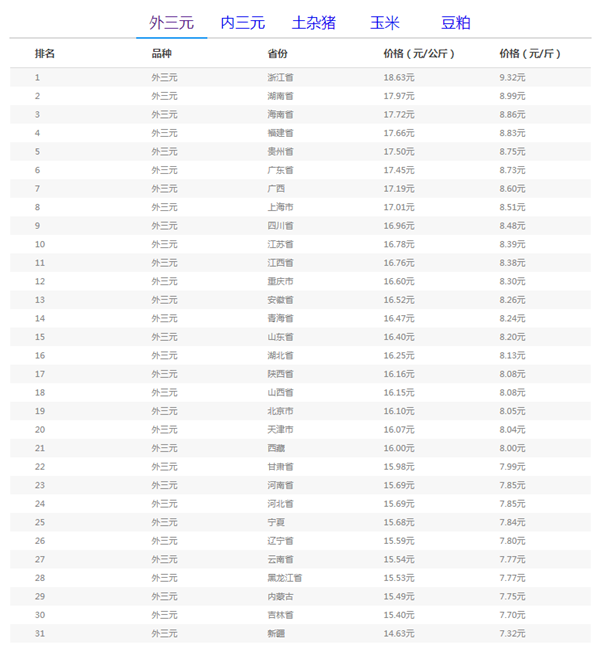Click the 内蒙古 province cell
Screen dimensions: 600x658
point(281,597)
